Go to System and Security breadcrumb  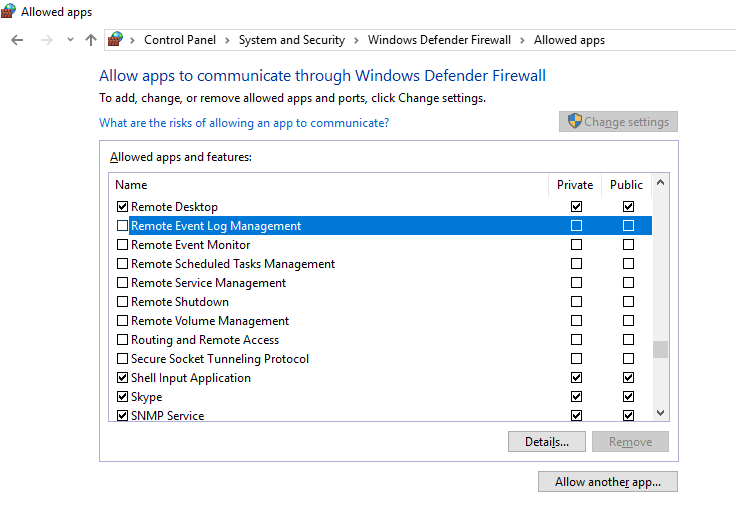(291, 40)
